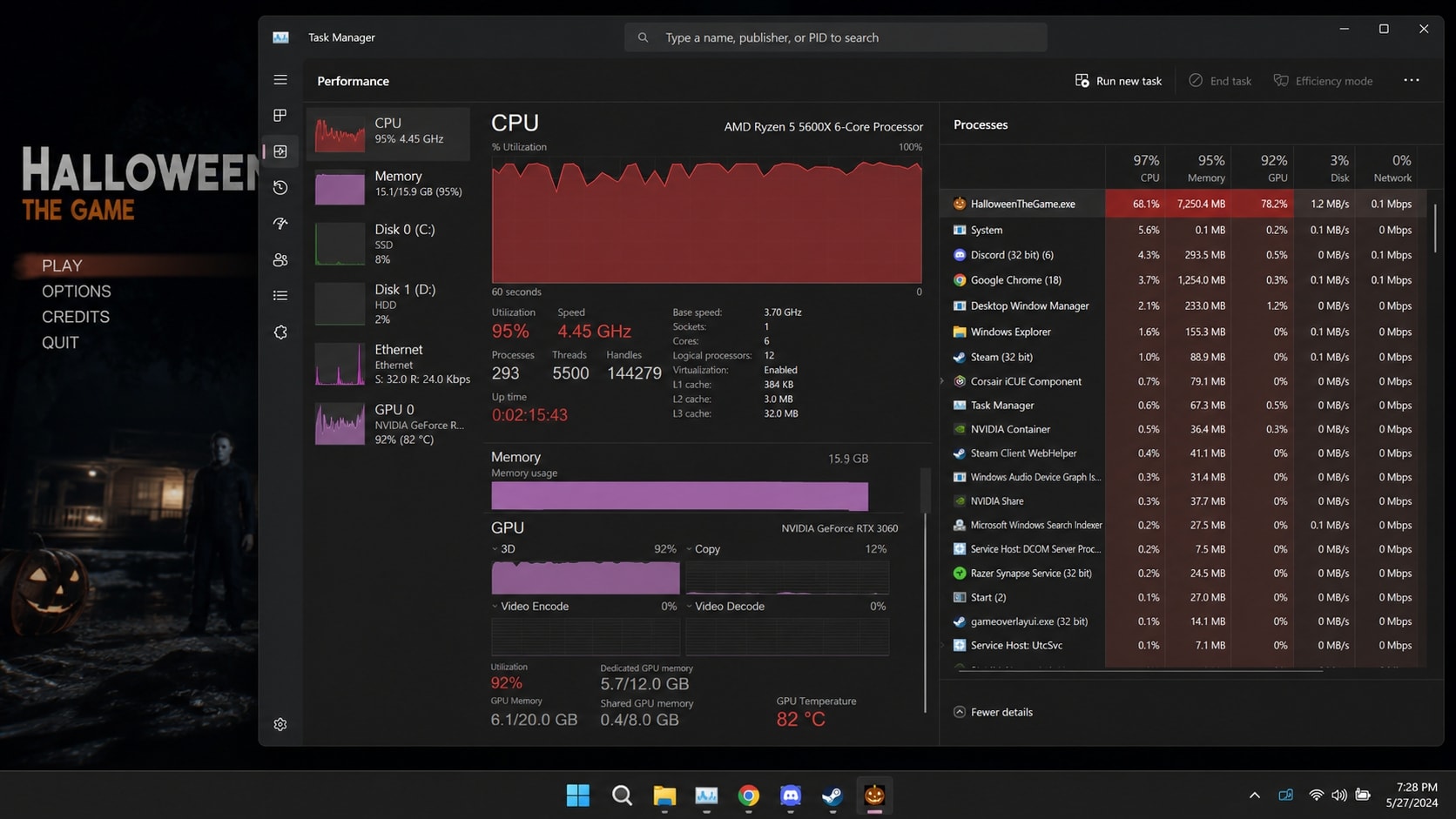
Task: Open the hamburger navigation menu
Action: (x=280, y=80)
